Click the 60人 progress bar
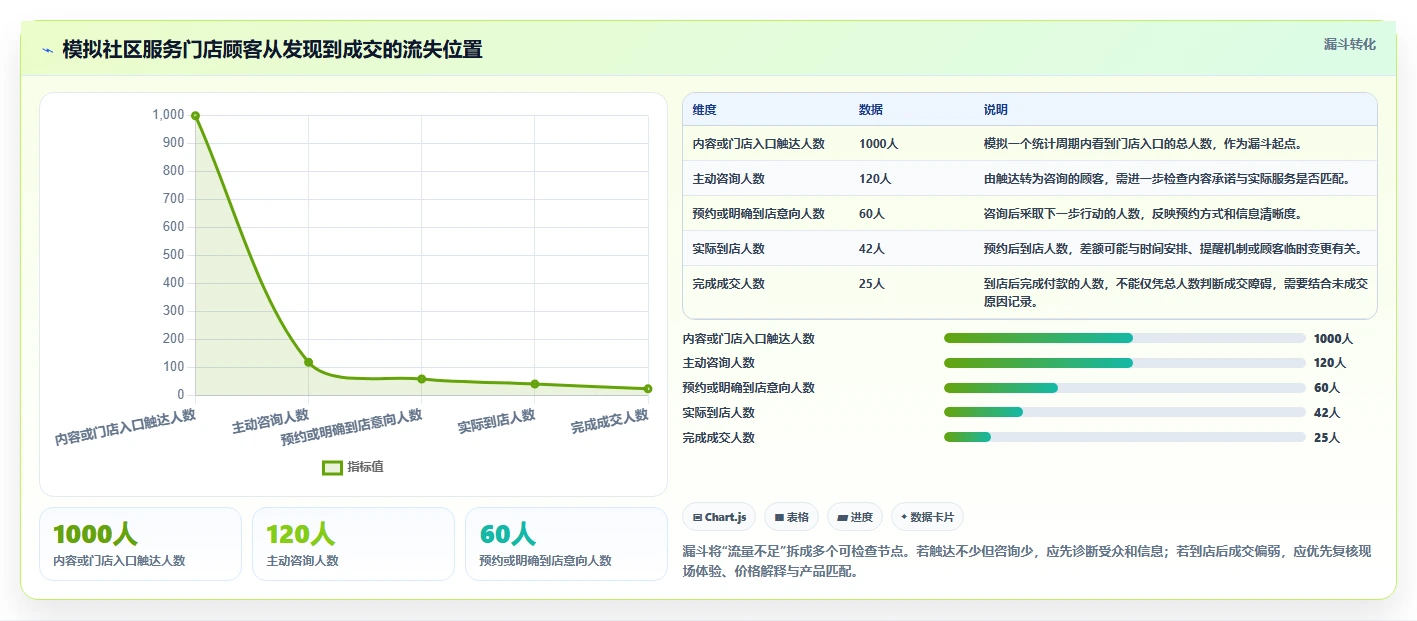 (1125, 388)
